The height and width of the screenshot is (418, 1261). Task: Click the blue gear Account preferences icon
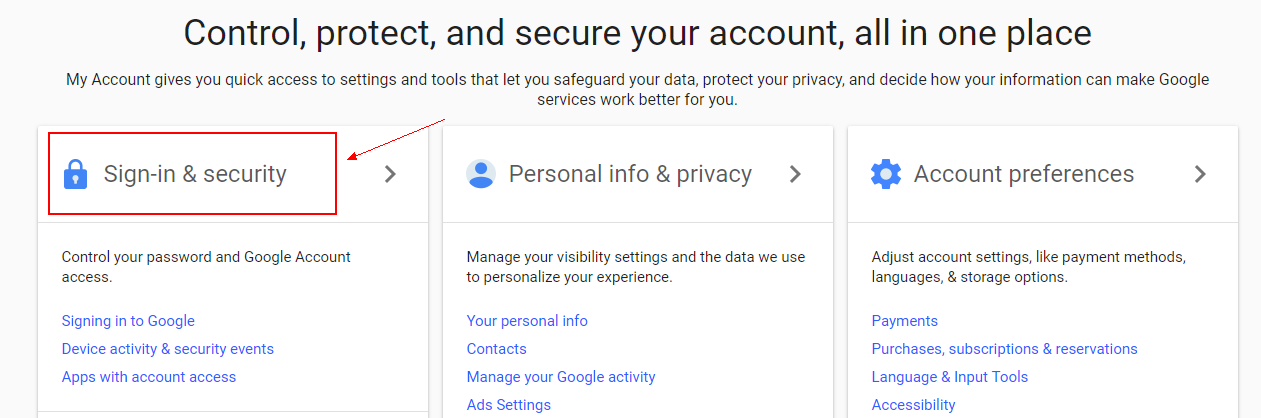pyautogui.click(x=886, y=174)
